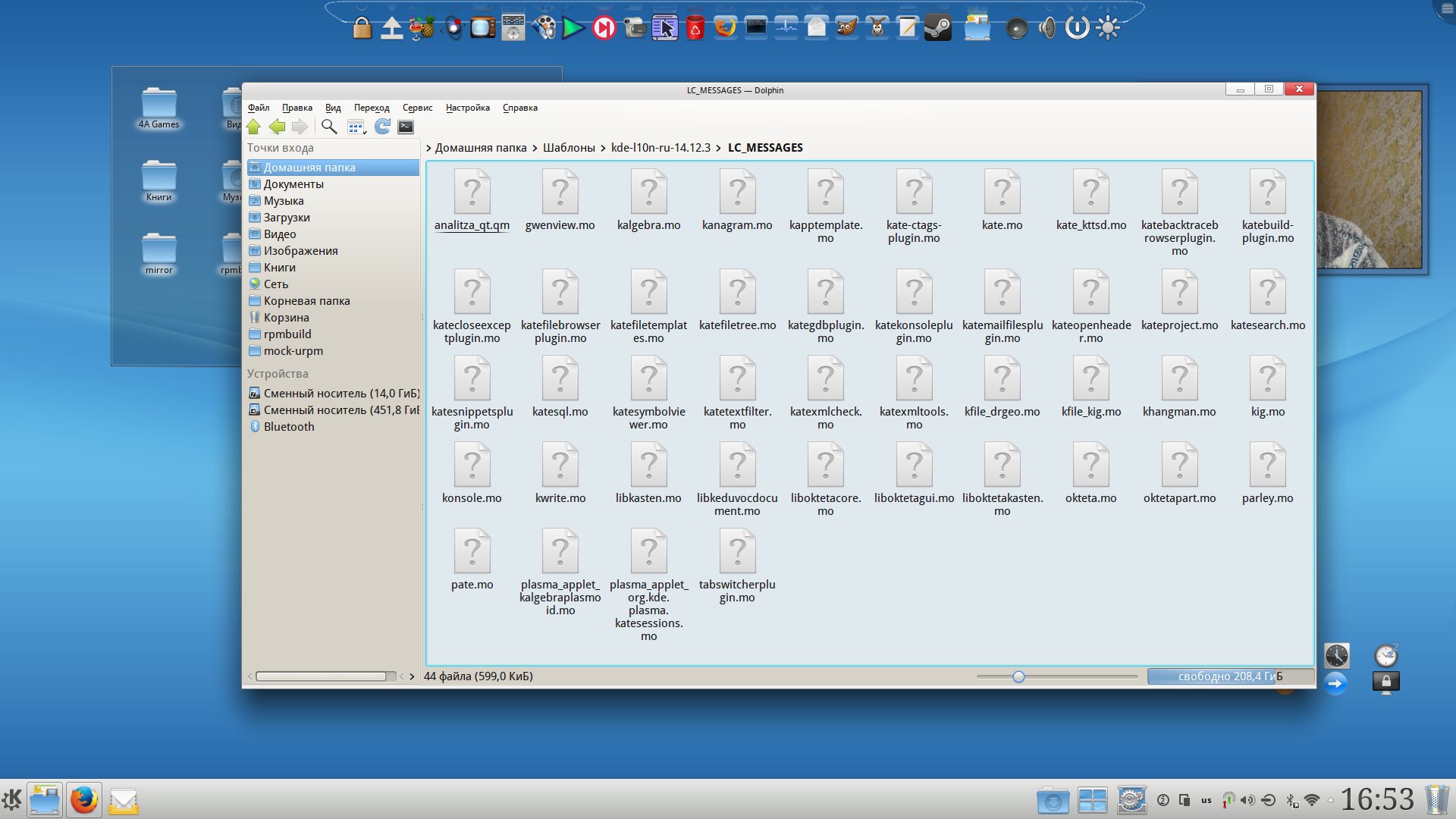Image resolution: width=1456 pixels, height=819 pixels.
Task: Click the green Up arrow toolbar icon
Action: tap(253, 127)
